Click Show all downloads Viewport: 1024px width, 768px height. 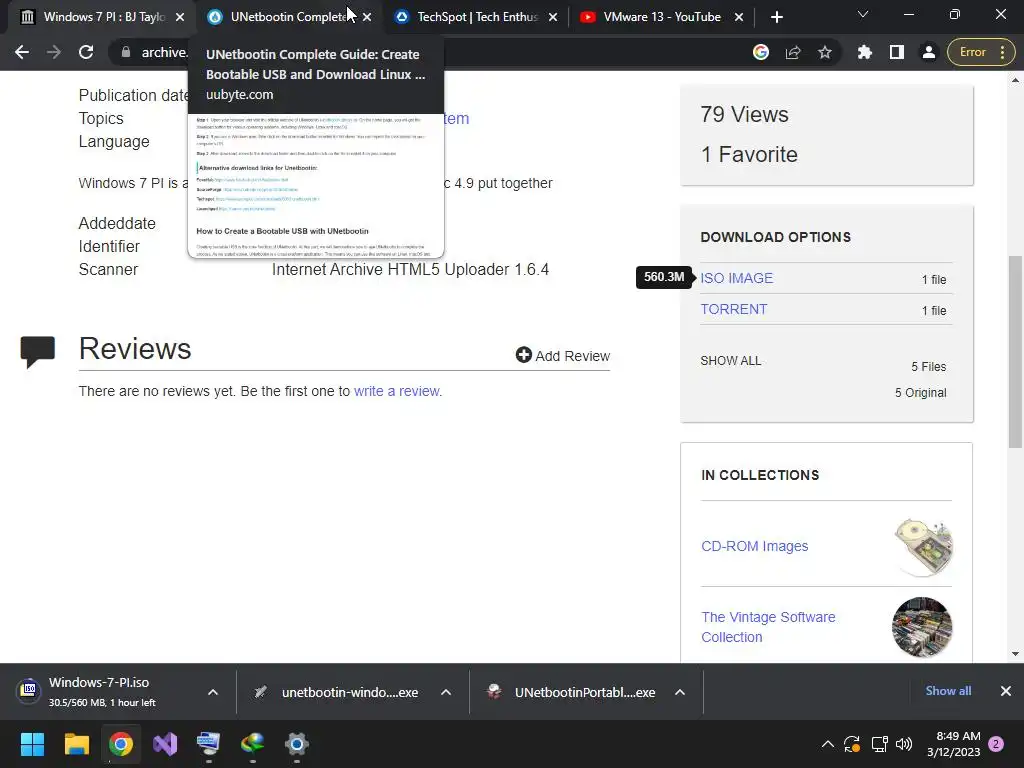click(948, 691)
